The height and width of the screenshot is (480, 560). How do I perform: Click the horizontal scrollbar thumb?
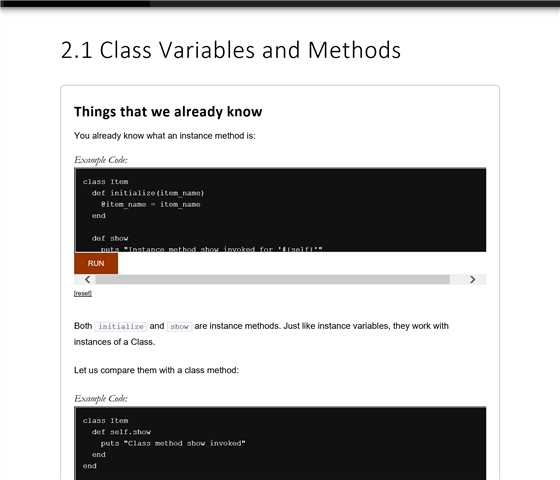pos(272,279)
